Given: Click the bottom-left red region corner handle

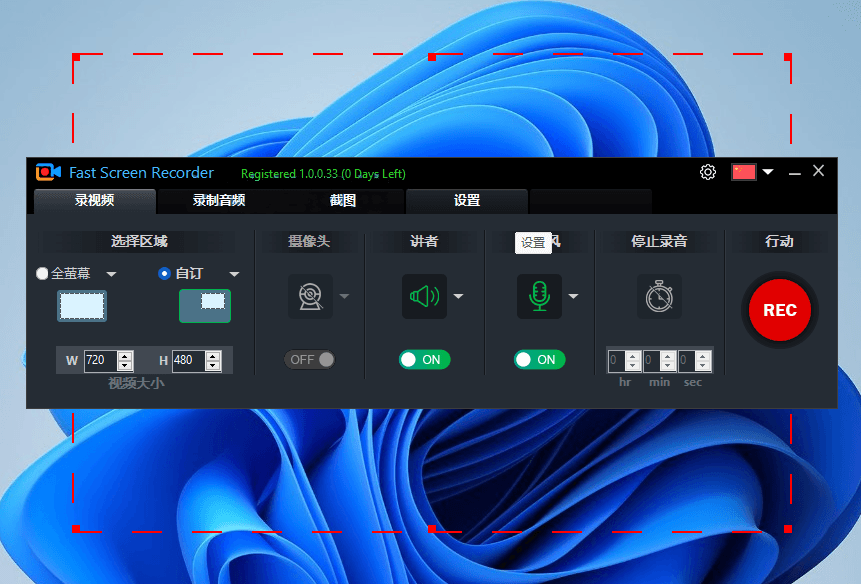Looking at the screenshot, I should (76, 529).
